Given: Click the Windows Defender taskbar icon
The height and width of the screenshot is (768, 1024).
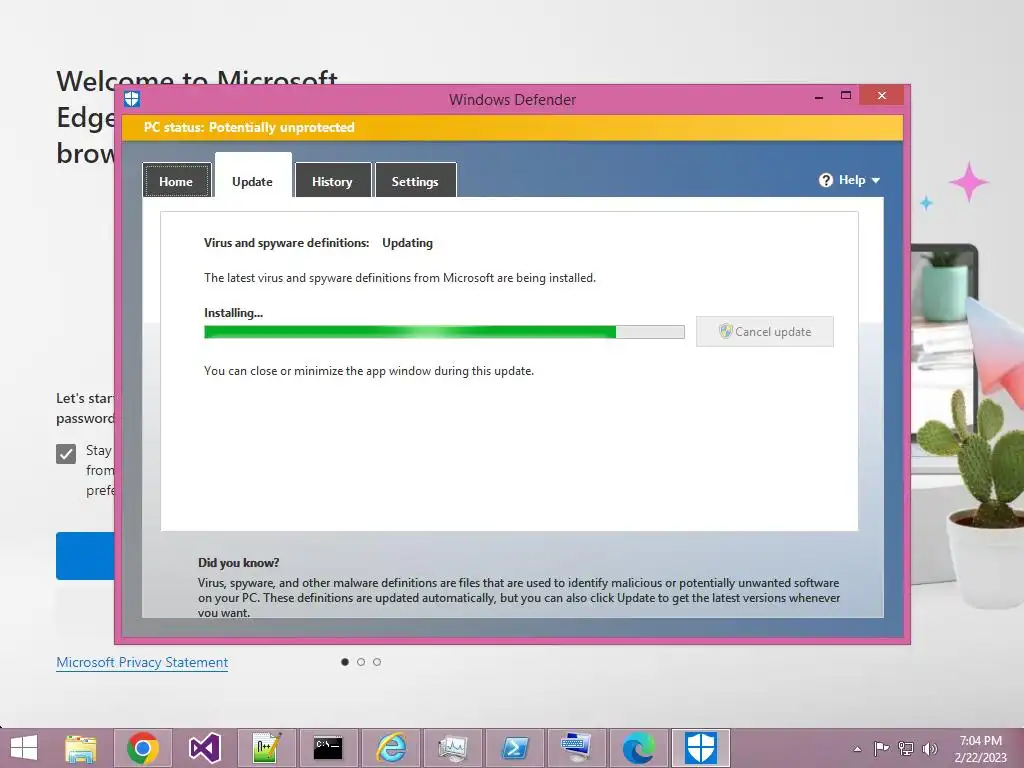Looking at the screenshot, I should [x=701, y=748].
